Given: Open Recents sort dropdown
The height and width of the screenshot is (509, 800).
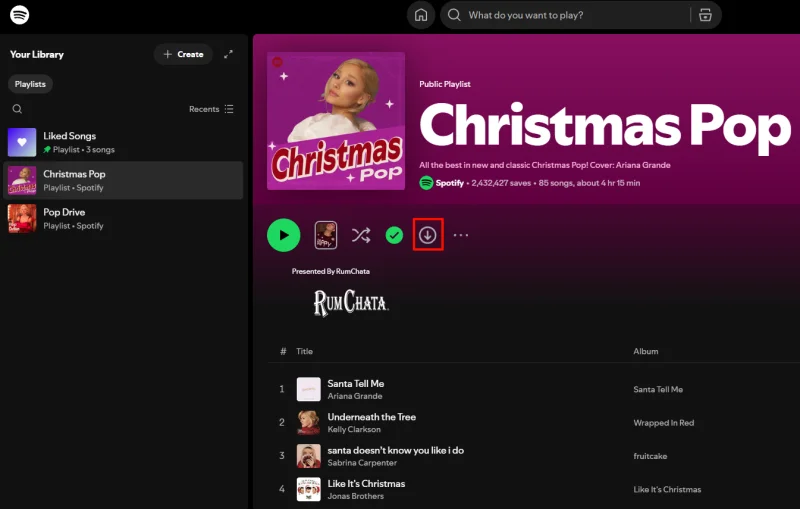Looking at the screenshot, I should coord(211,109).
